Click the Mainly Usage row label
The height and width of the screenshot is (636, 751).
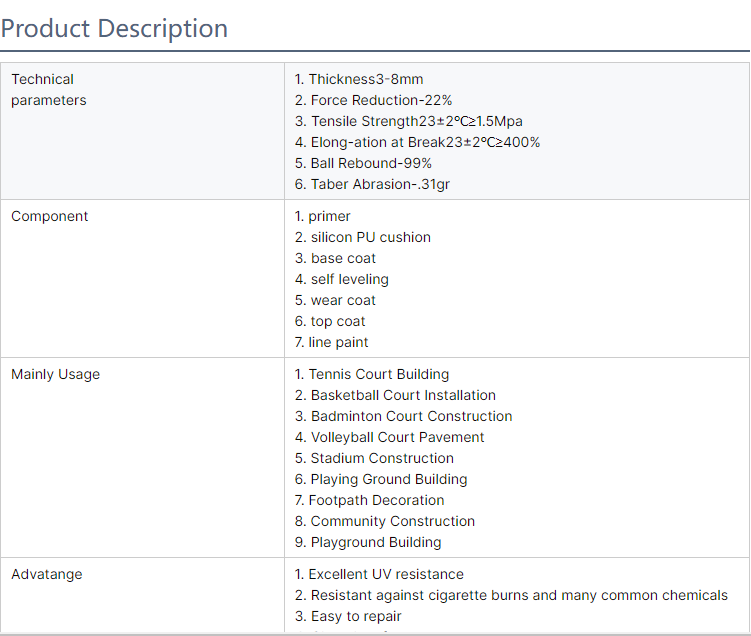(x=56, y=374)
